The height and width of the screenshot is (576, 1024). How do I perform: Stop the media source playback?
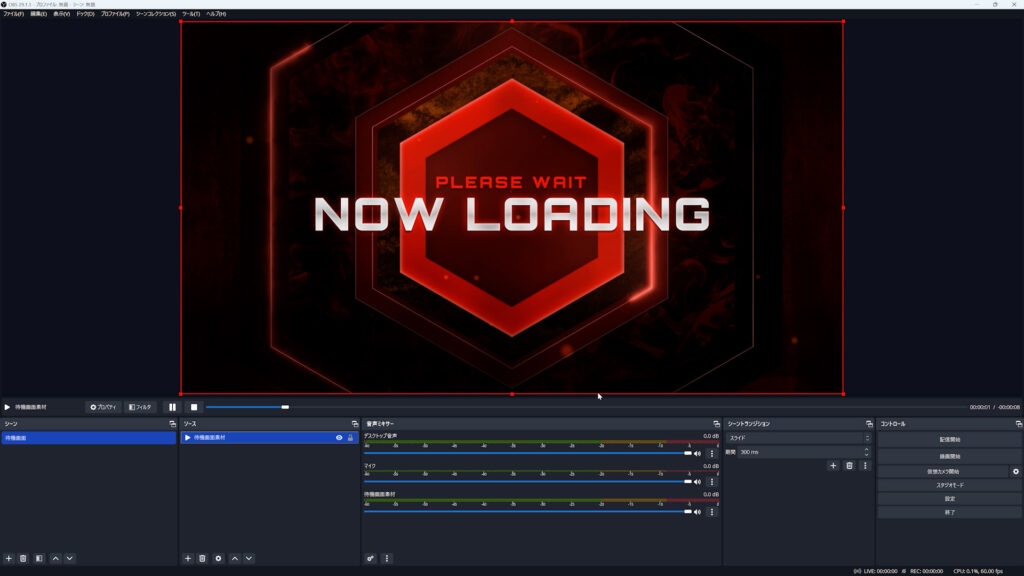click(x=194, y=407)
